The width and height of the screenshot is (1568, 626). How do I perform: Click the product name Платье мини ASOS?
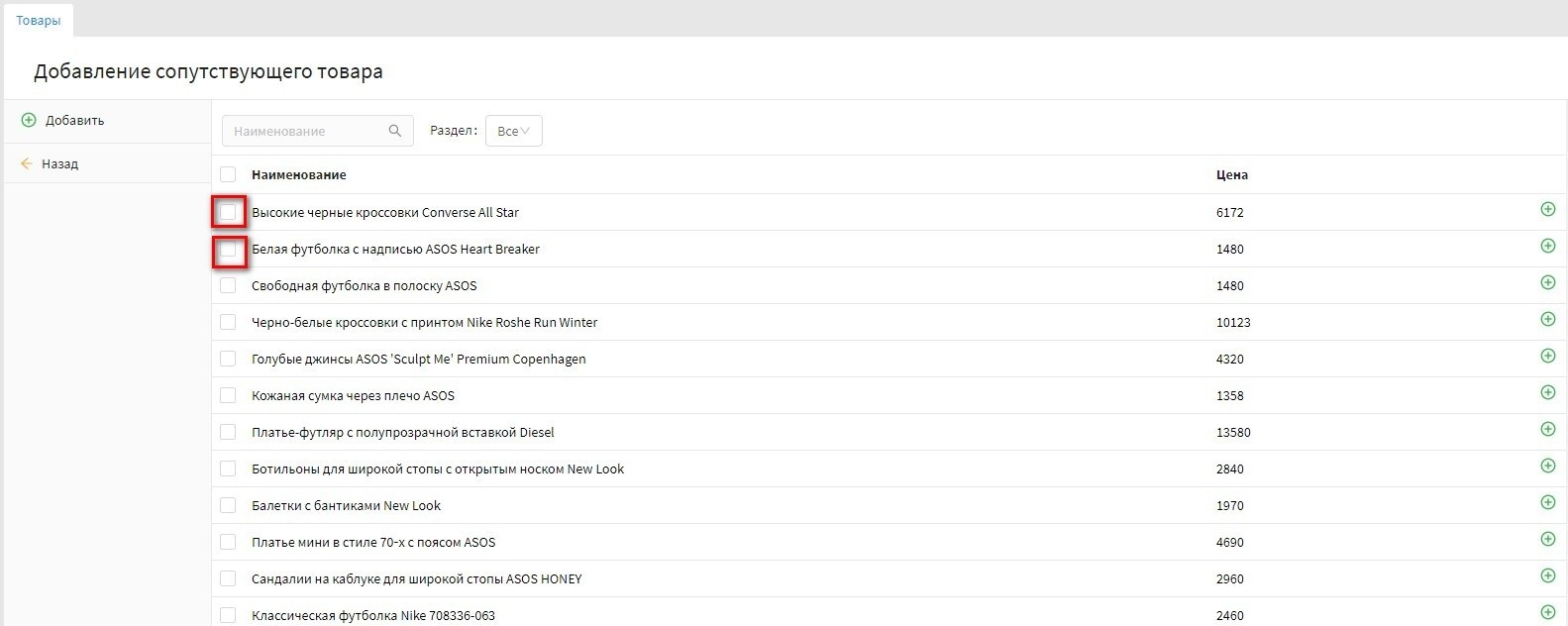(372, 542)
